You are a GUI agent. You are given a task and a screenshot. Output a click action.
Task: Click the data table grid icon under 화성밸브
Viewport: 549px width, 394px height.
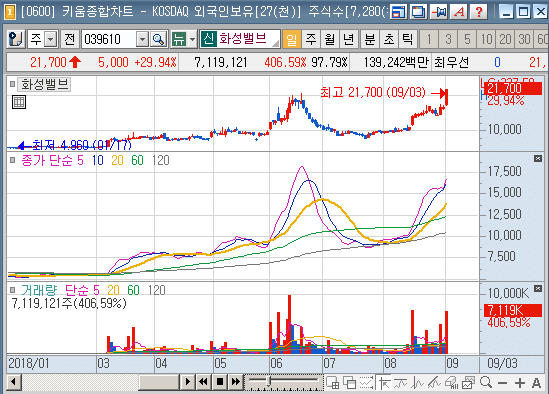[19, 102]
